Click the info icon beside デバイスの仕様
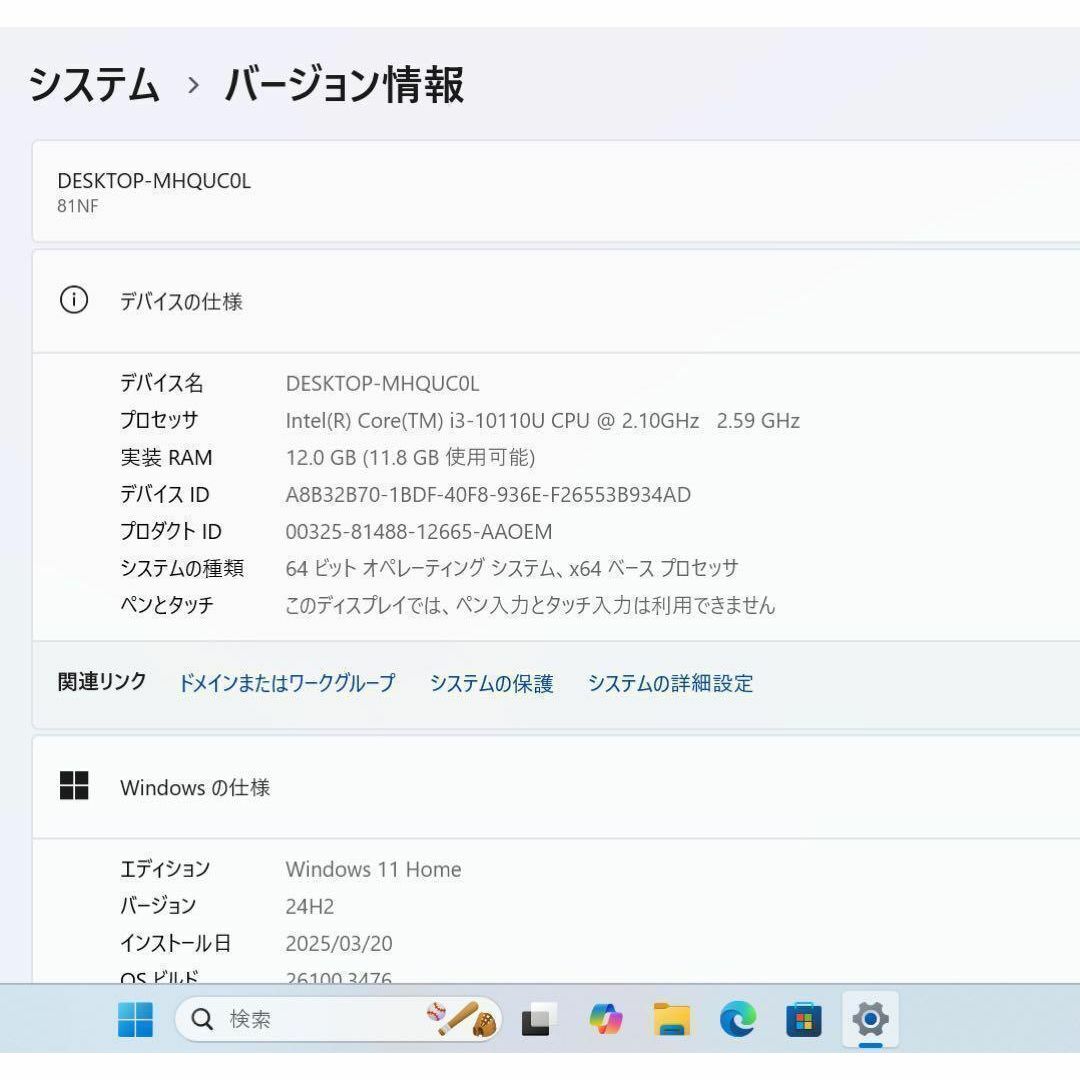 click(74, 300)
